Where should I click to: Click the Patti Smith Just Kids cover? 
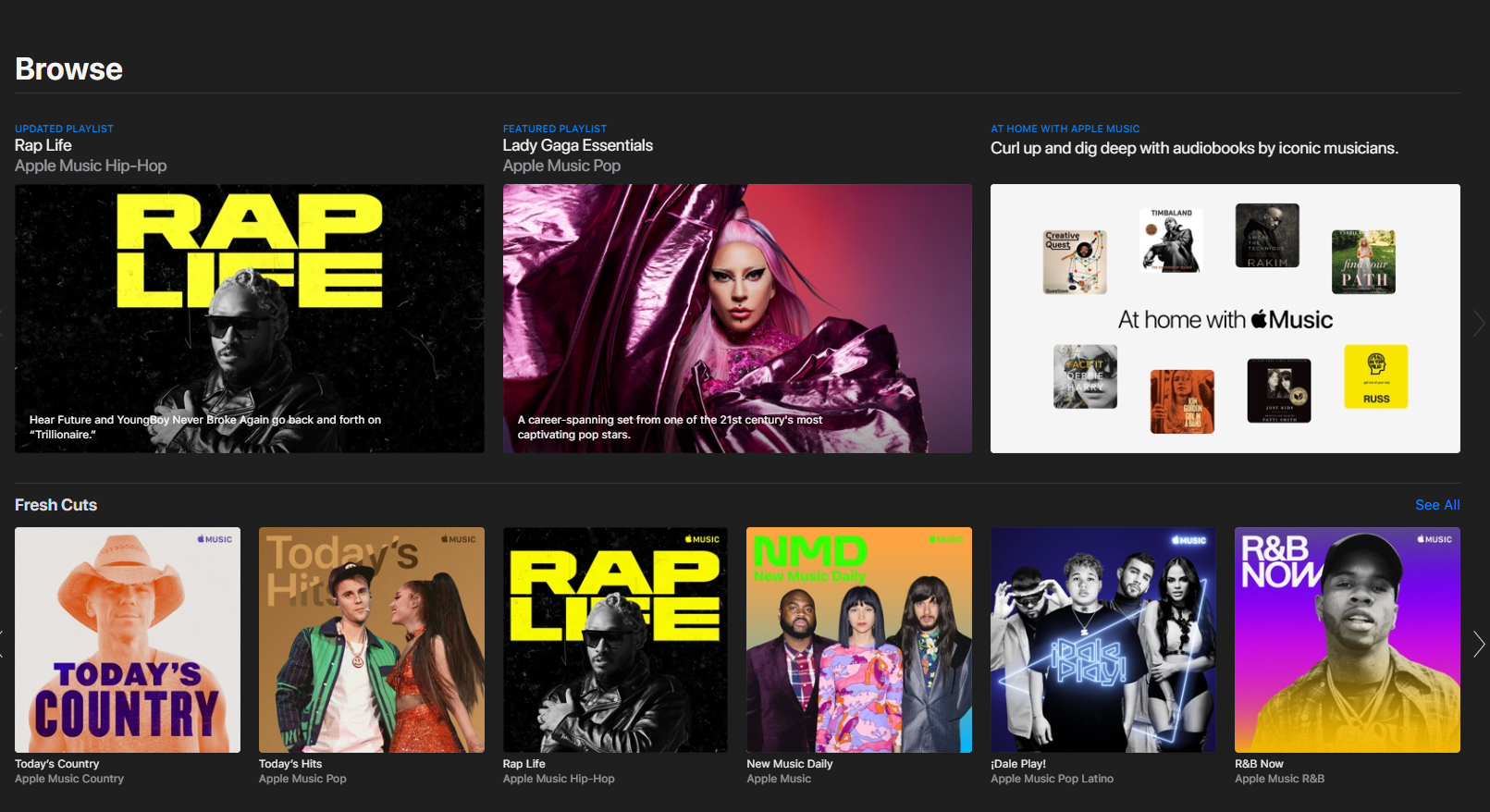pos(1279,390)
